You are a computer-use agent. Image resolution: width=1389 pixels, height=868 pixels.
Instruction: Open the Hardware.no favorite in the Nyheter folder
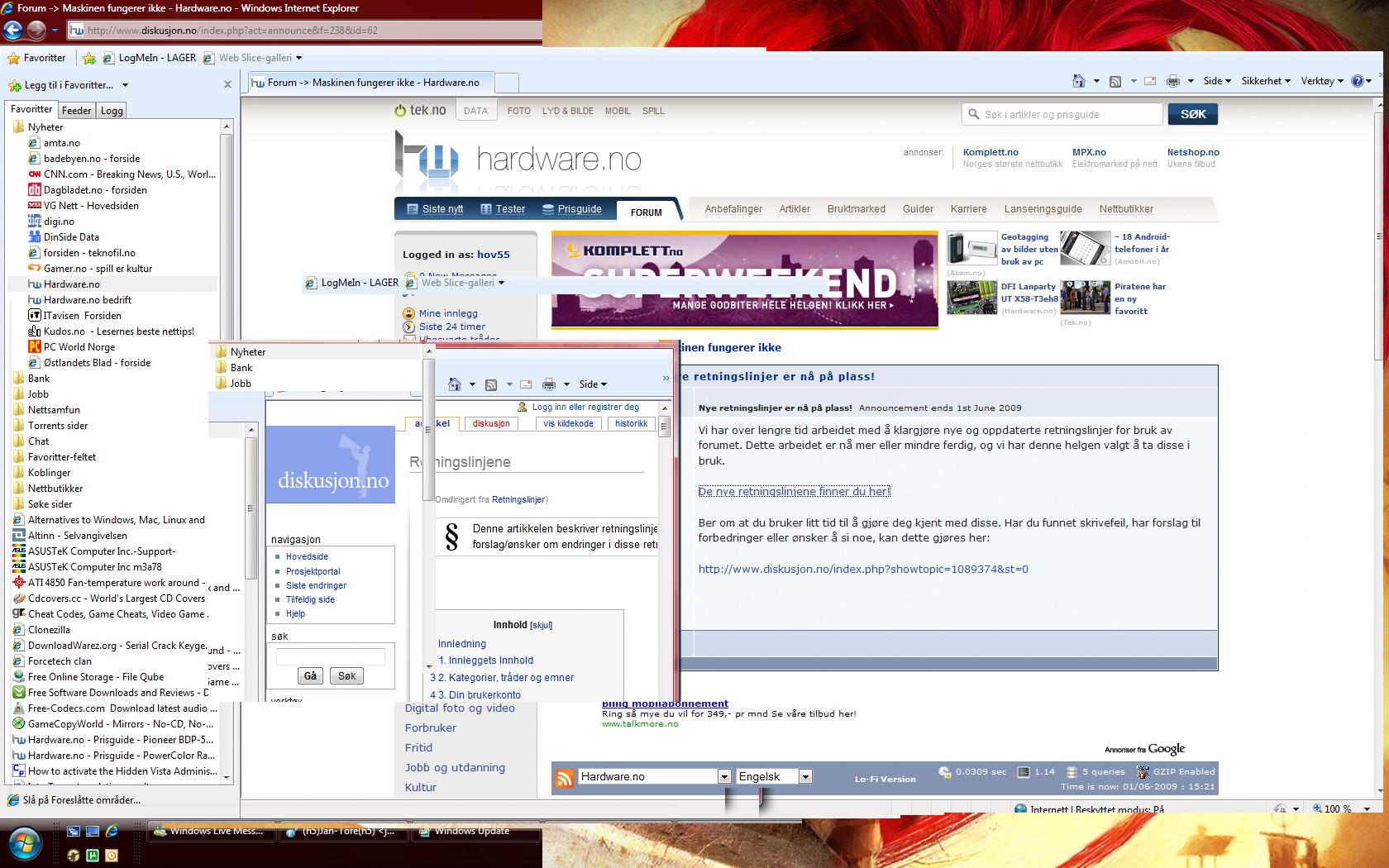pos(71,284)
